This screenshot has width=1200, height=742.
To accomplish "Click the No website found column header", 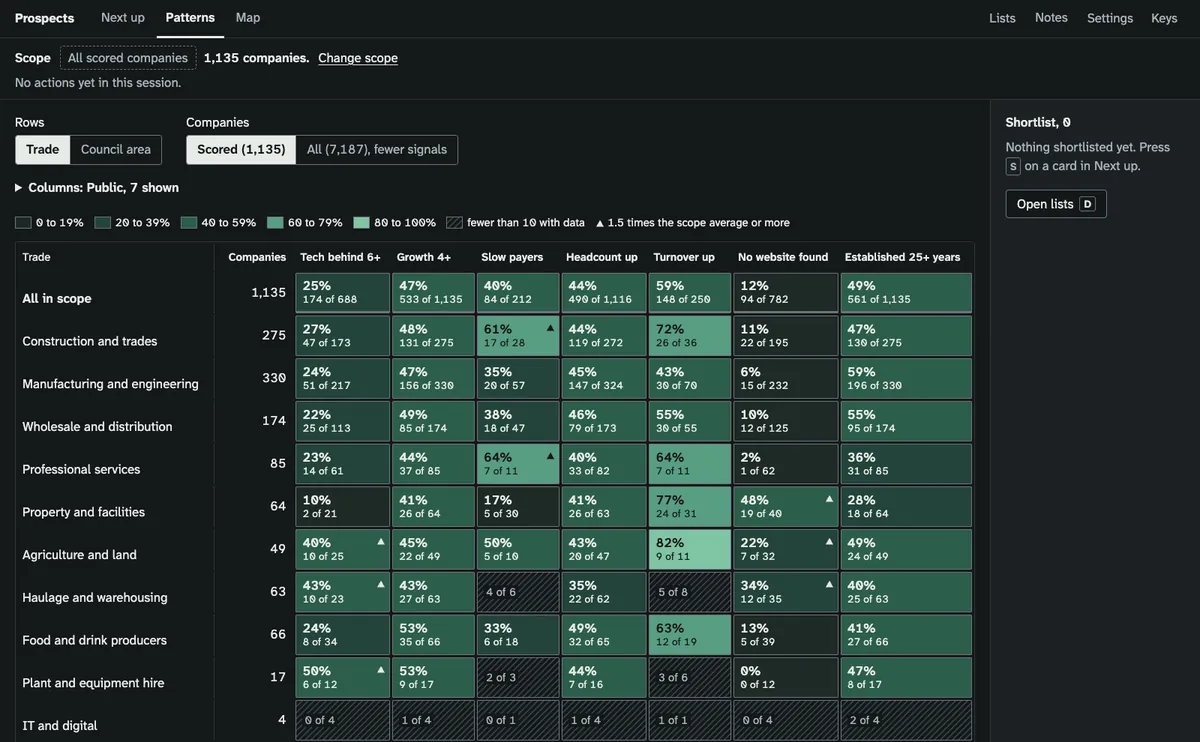I will (783, 257).
